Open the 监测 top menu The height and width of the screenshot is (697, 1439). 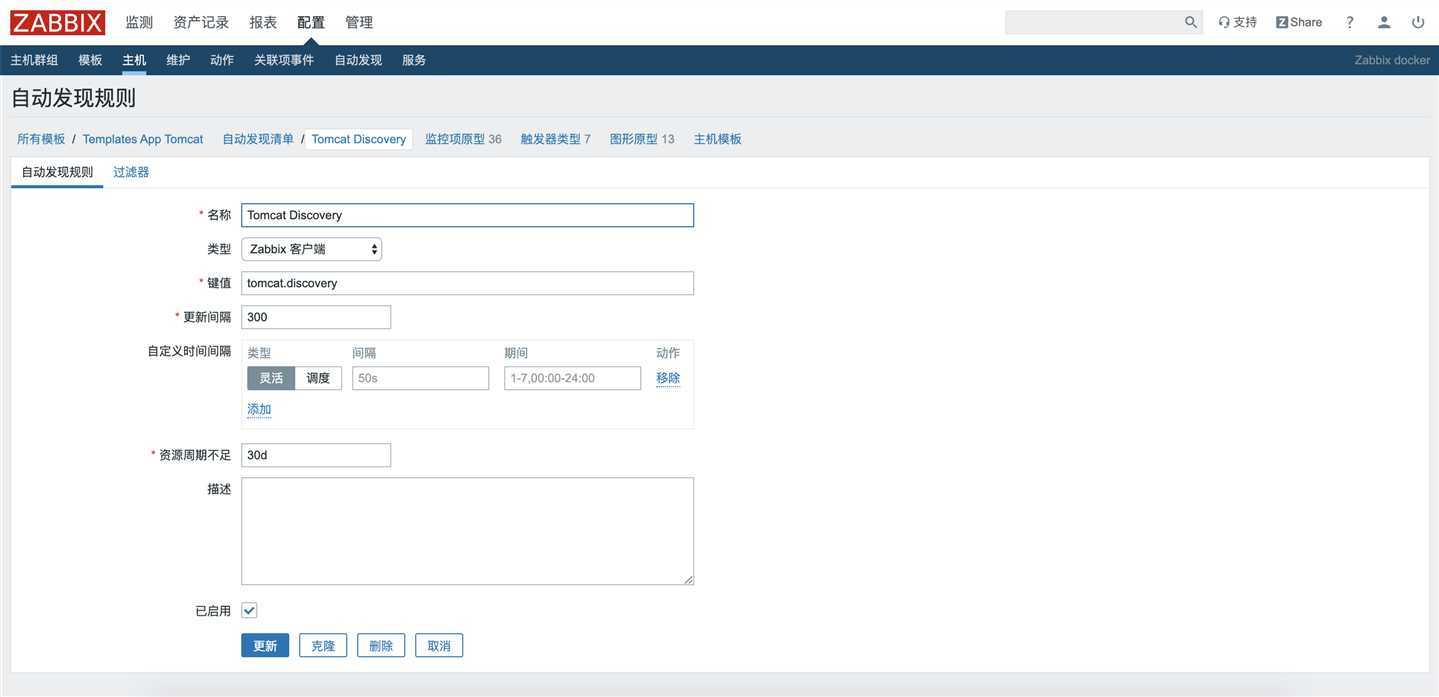click(139, 22)
